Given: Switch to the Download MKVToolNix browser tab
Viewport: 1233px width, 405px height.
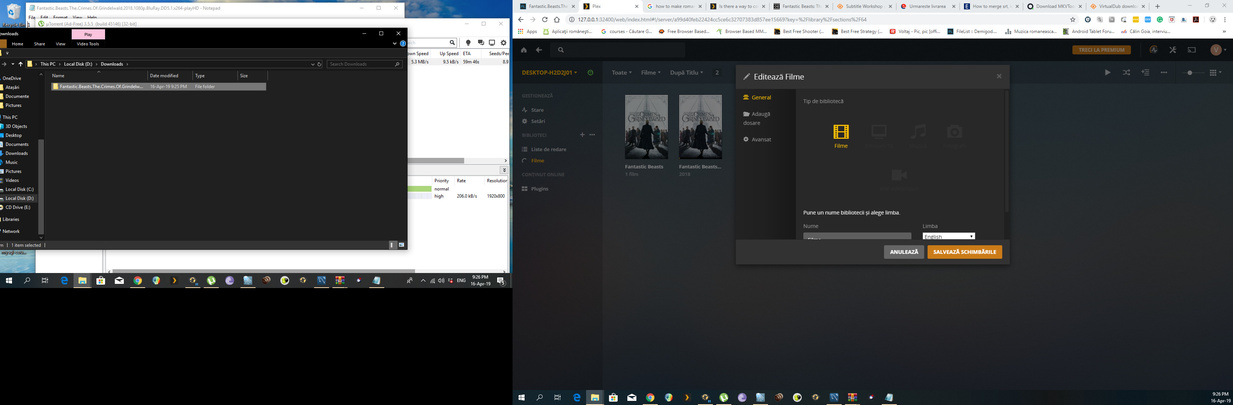Looking at the screenshot, I should tap(1054, 6).
